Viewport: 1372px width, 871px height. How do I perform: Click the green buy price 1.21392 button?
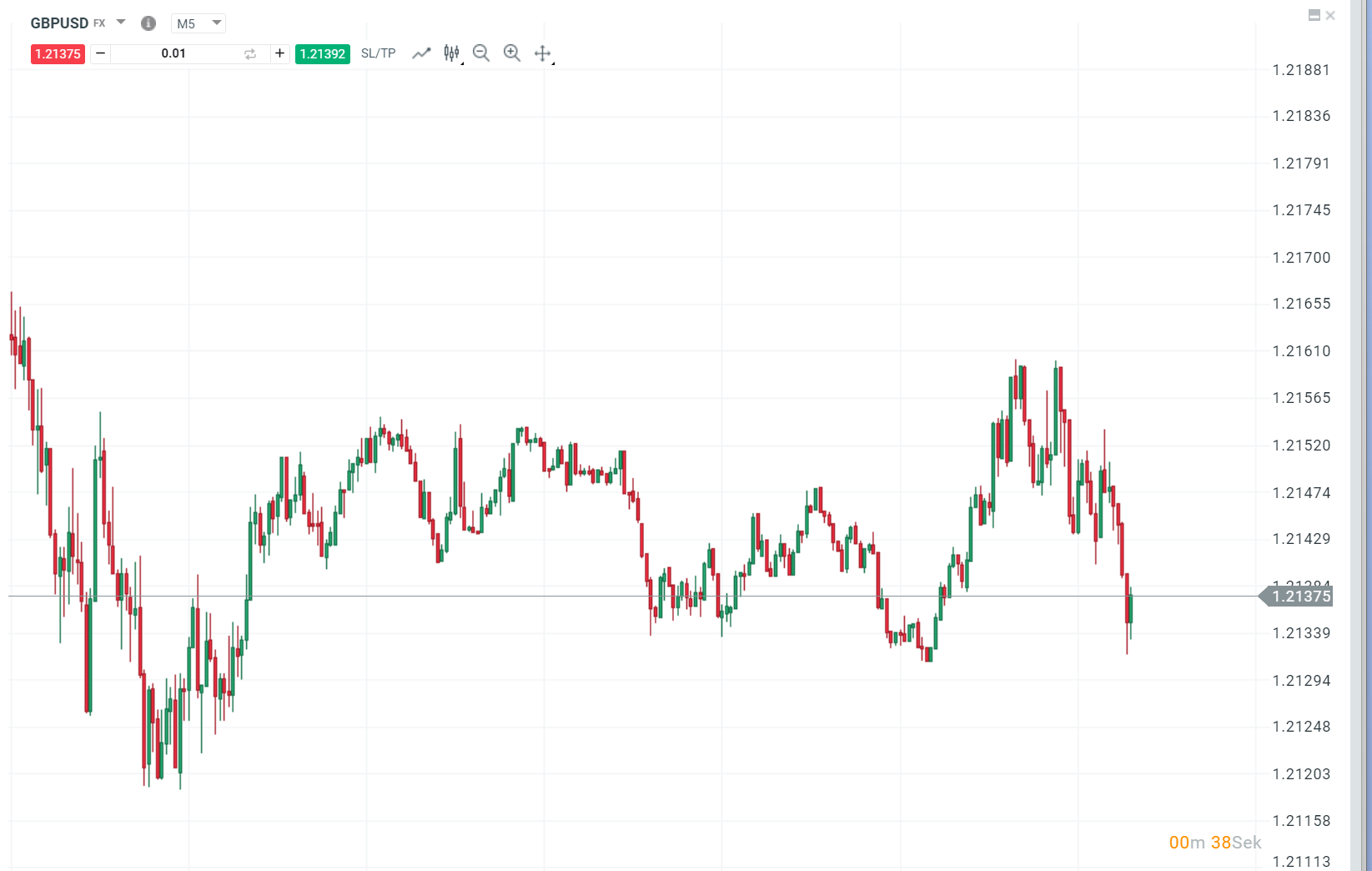[322, 53]
